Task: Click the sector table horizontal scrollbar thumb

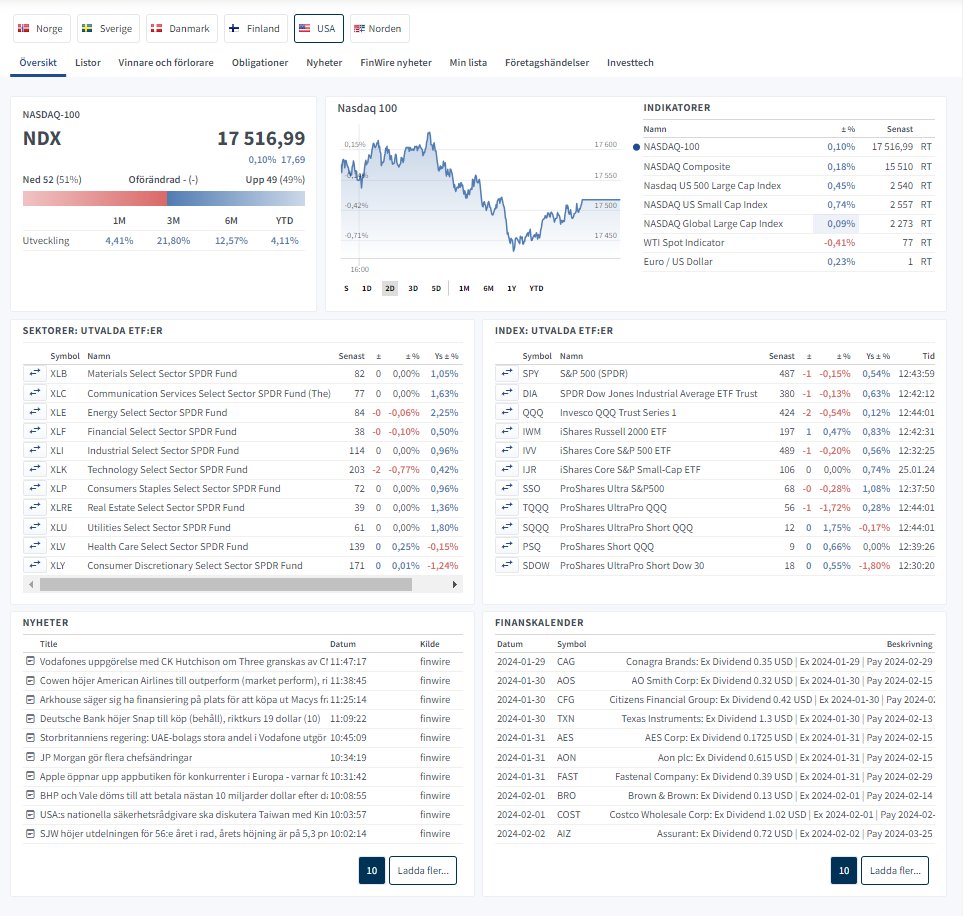Action: pyautogui.click(x=225, y=584)
